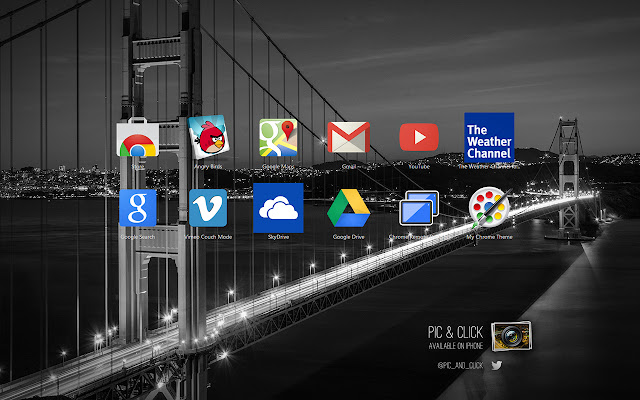The image size is (640, 400).
Task: Click the 'Store' label text
Action: coord(138,167)
